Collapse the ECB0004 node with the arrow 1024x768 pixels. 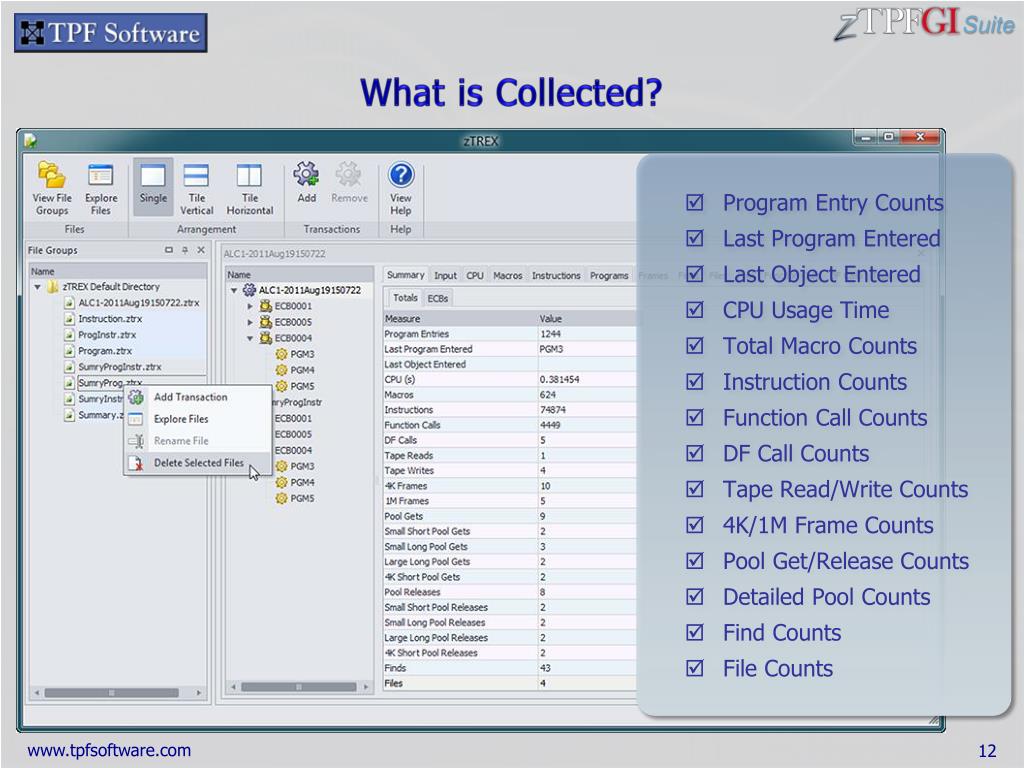click(x=250, y=338)
